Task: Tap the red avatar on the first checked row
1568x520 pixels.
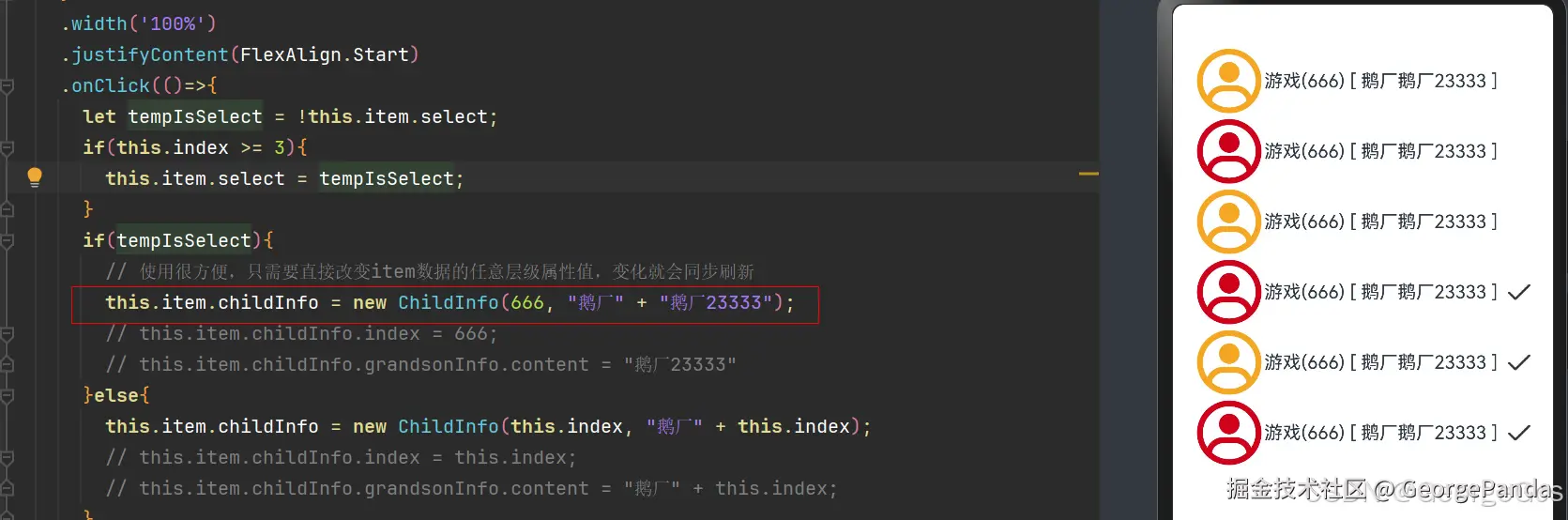Action: point(1228,292)
